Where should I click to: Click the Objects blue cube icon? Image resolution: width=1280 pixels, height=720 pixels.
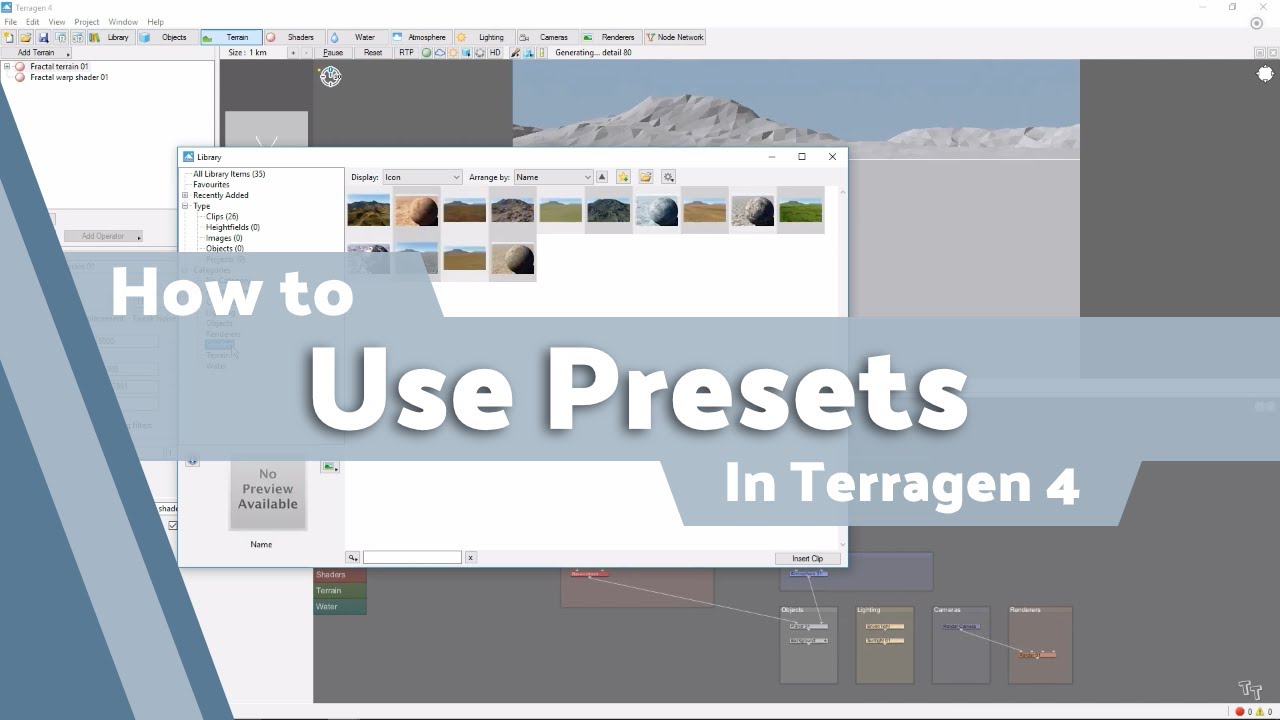[144, 37]
